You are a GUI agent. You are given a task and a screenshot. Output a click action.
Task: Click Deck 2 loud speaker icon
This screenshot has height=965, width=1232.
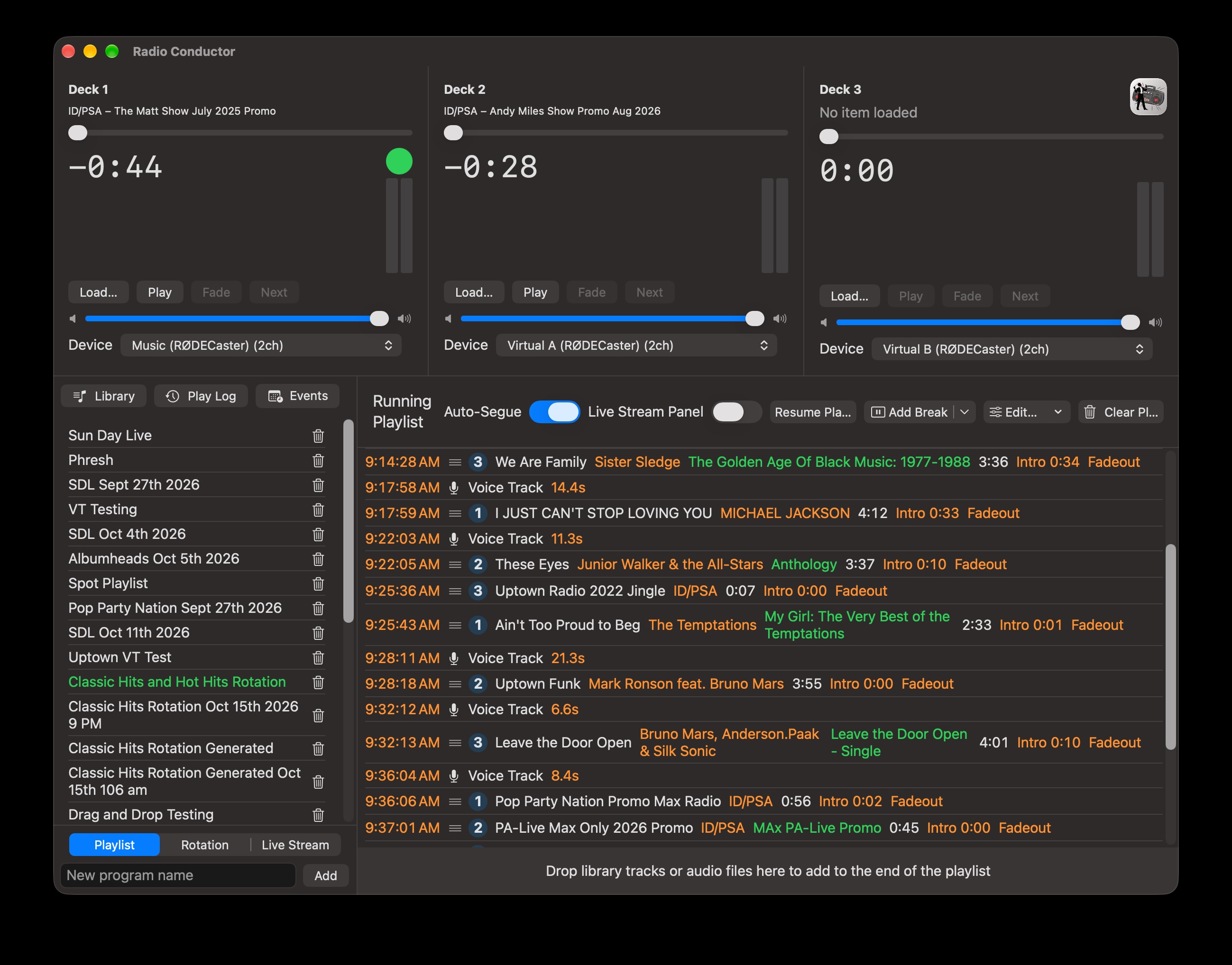point(780,319)
